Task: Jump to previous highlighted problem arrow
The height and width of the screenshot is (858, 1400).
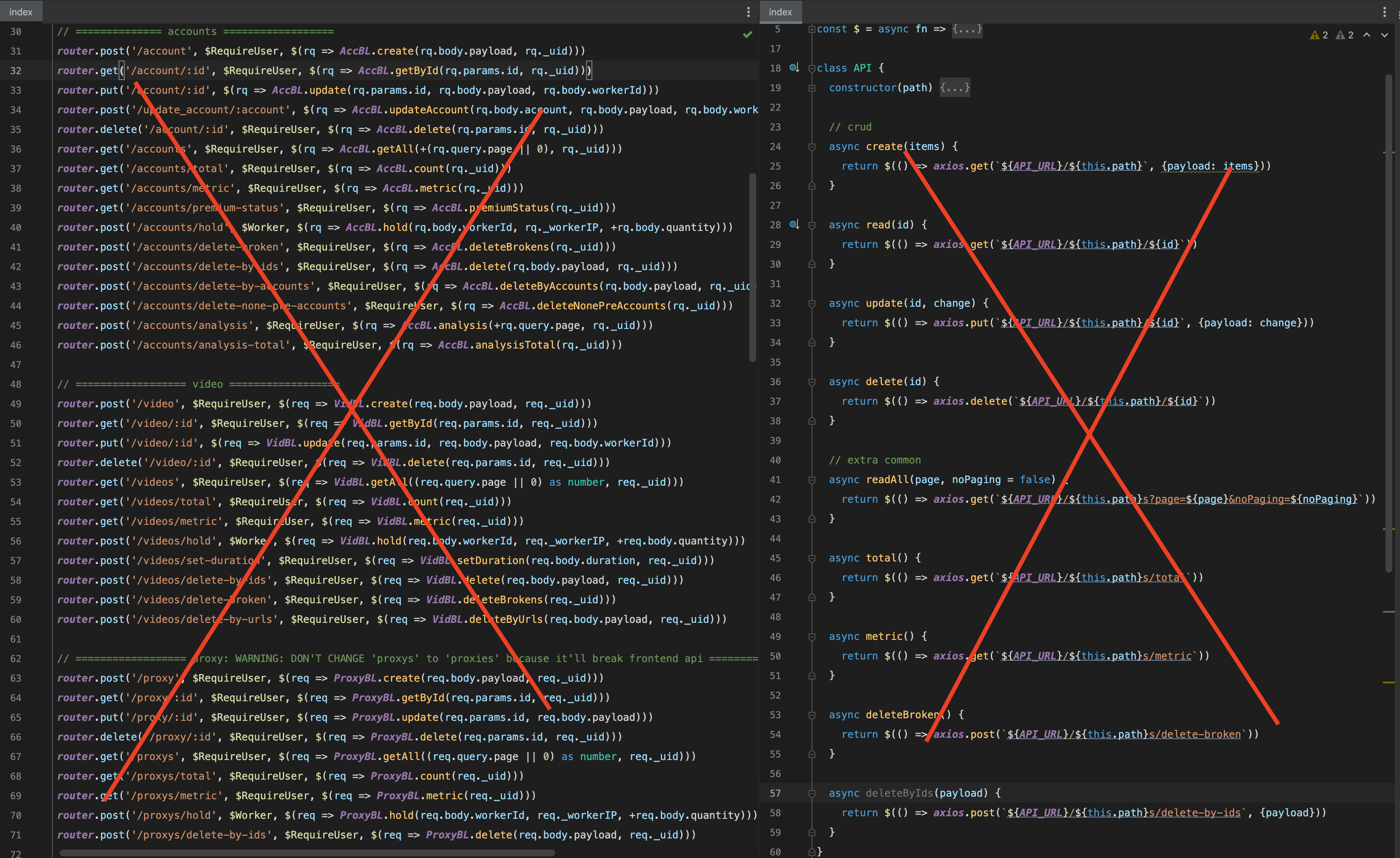Action: (1366, 35)
